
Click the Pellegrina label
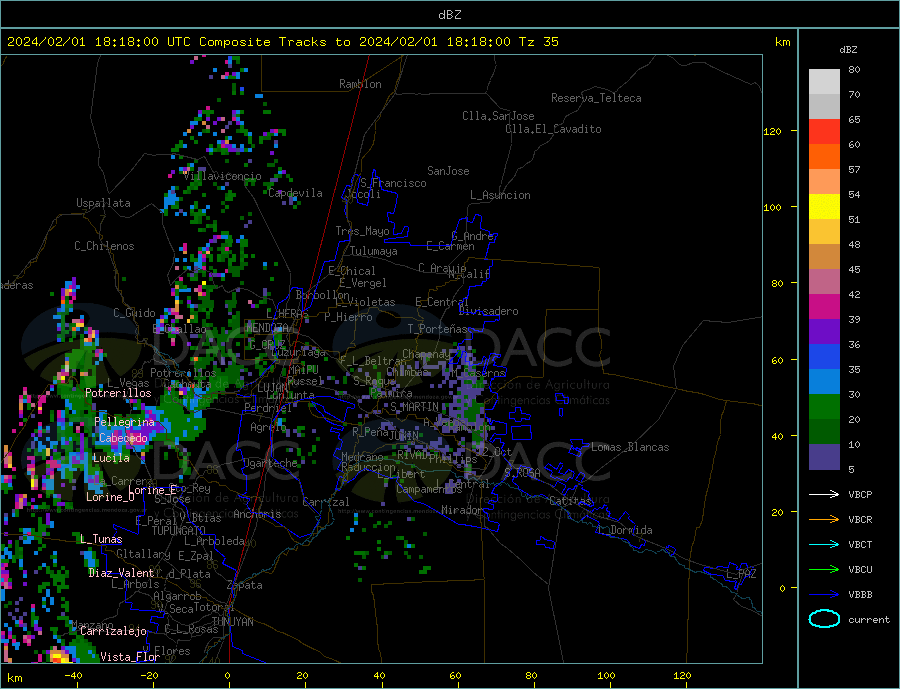pos(125,422)
